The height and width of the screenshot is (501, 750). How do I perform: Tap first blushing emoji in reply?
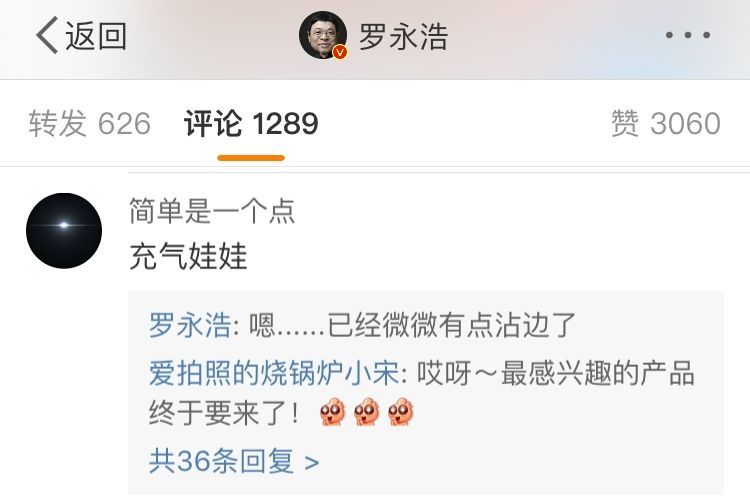tap(332, 412)
